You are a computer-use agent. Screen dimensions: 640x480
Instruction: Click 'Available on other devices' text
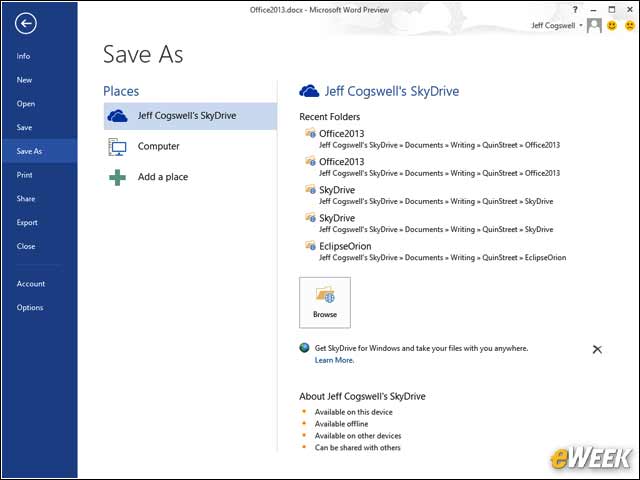[x=358, y=436]
